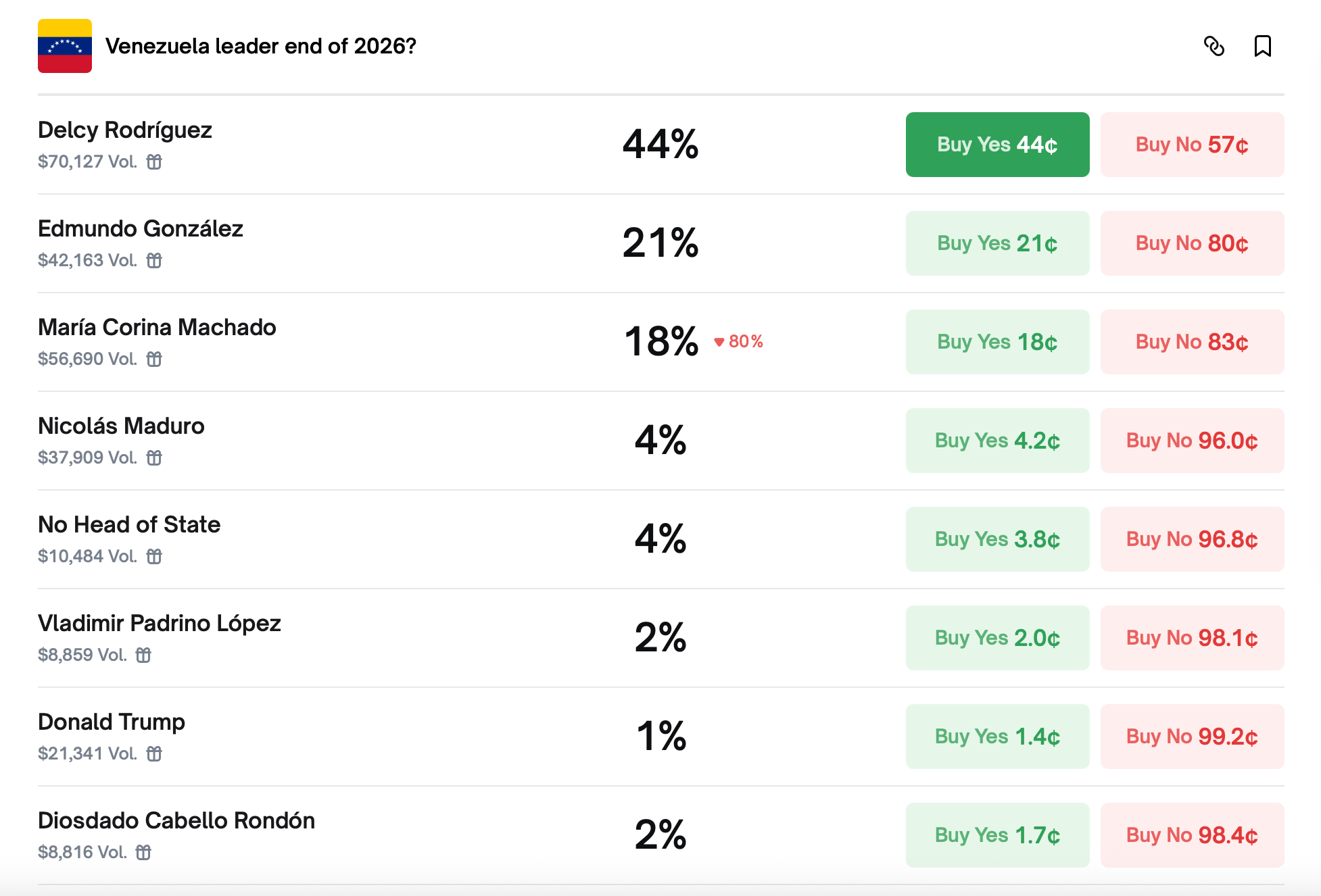The image size is (1321, 896).
Task: Click the gift icon next to Diosdado Cabello Rondón
Action: [x=145, y=851]
